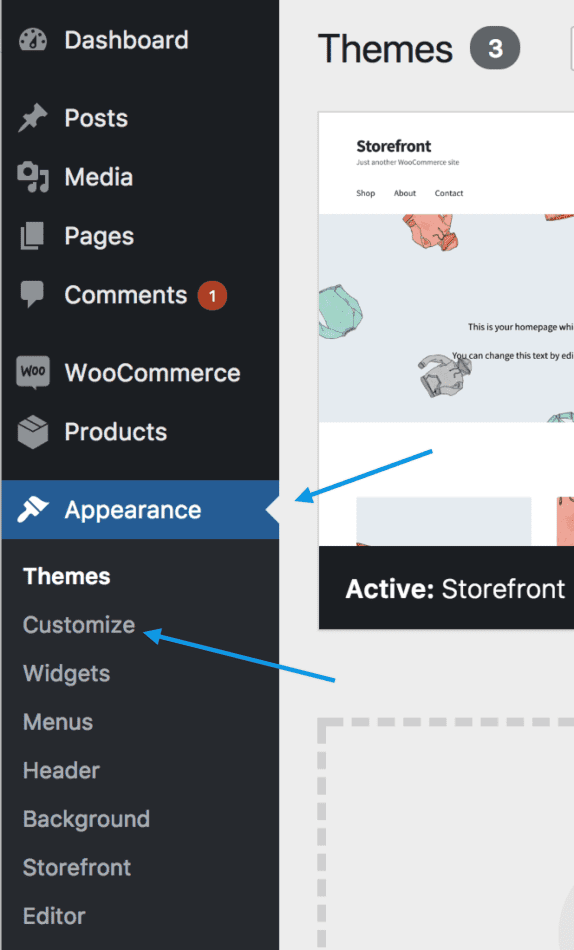Open the Header settings link
This screenshot has height=950, width=574.
click(61, 770)
